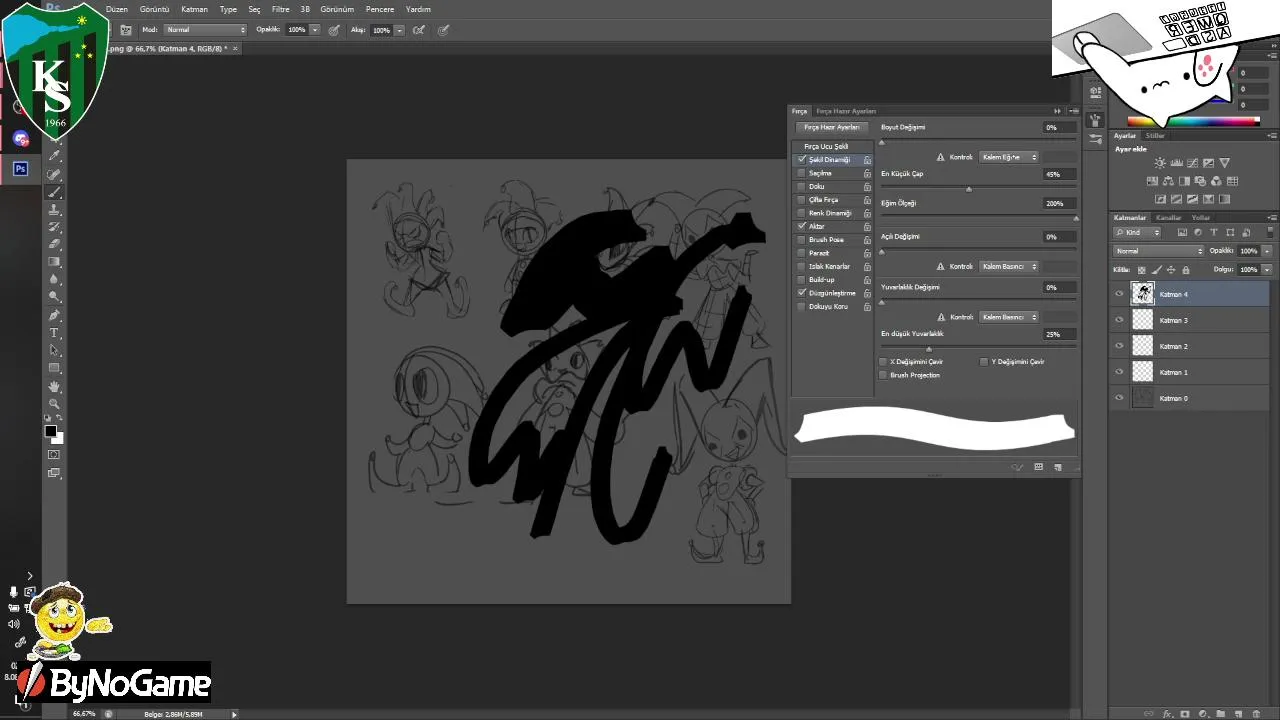Add a Curves adjustment

pyautogui.click(x=1192, y=163)
